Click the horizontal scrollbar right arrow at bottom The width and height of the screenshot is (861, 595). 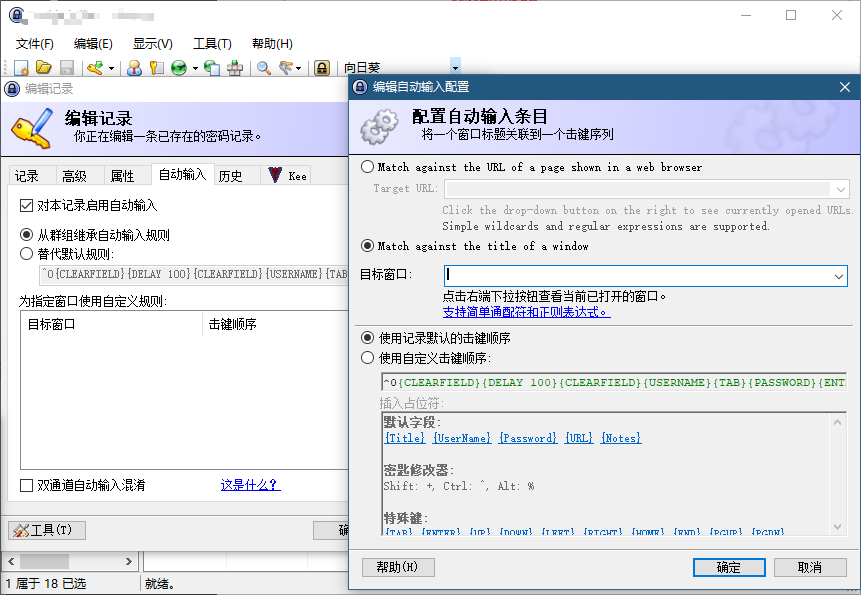pos(128,562)
